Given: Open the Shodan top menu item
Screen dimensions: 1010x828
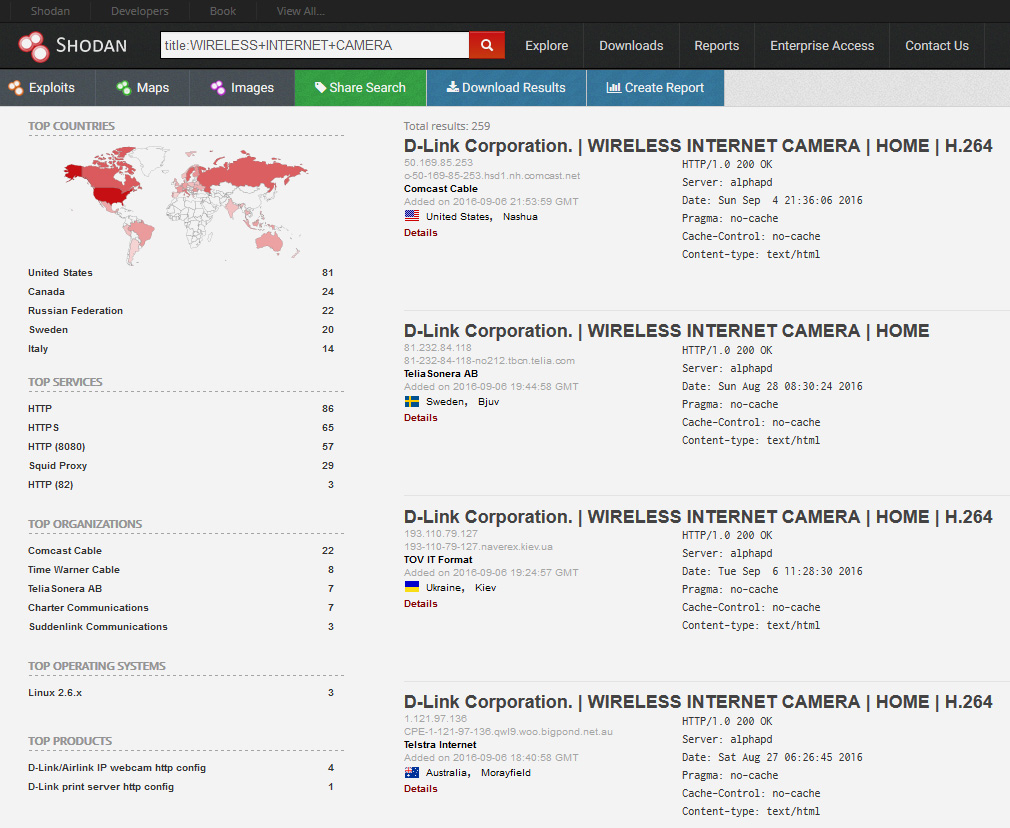Looking at the screenshot, I should point(50,11).
